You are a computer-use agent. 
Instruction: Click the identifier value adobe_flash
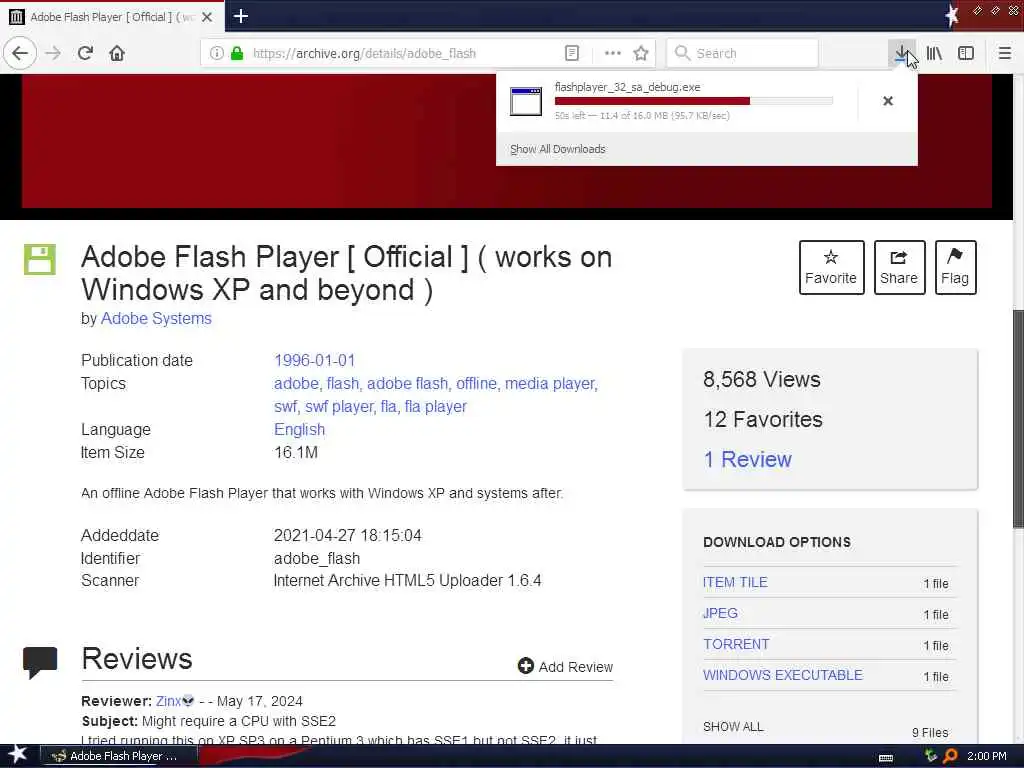pyautogui.click(x=317, y=558)
